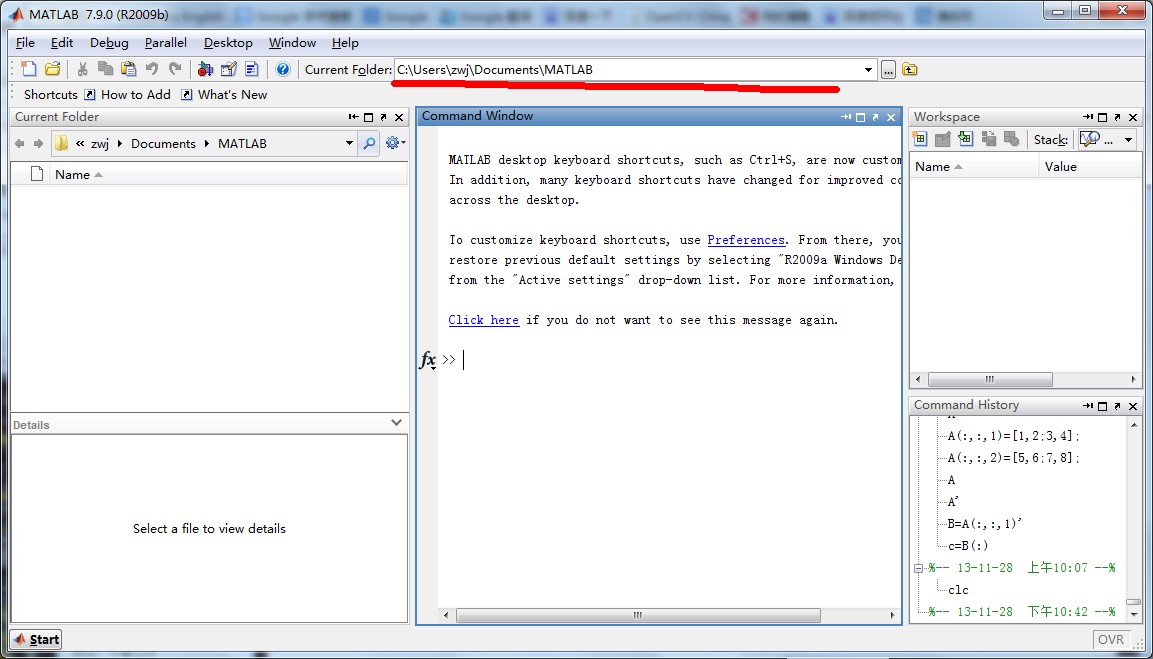Viewport: 1153px width, 659px height.
Task: Undock the Workspace panel
Action: click(x=1118, y=117)
